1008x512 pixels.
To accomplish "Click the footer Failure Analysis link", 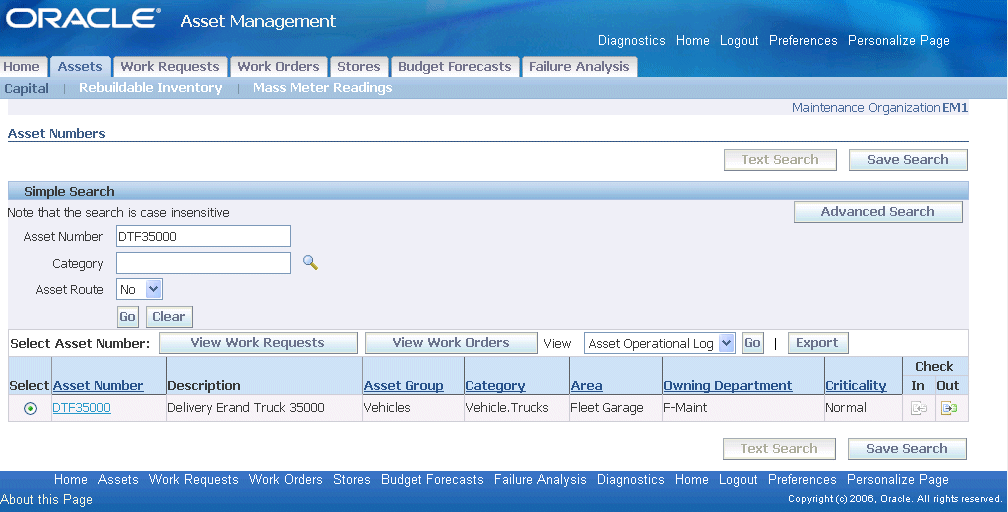I will click(x=540, y=479).
